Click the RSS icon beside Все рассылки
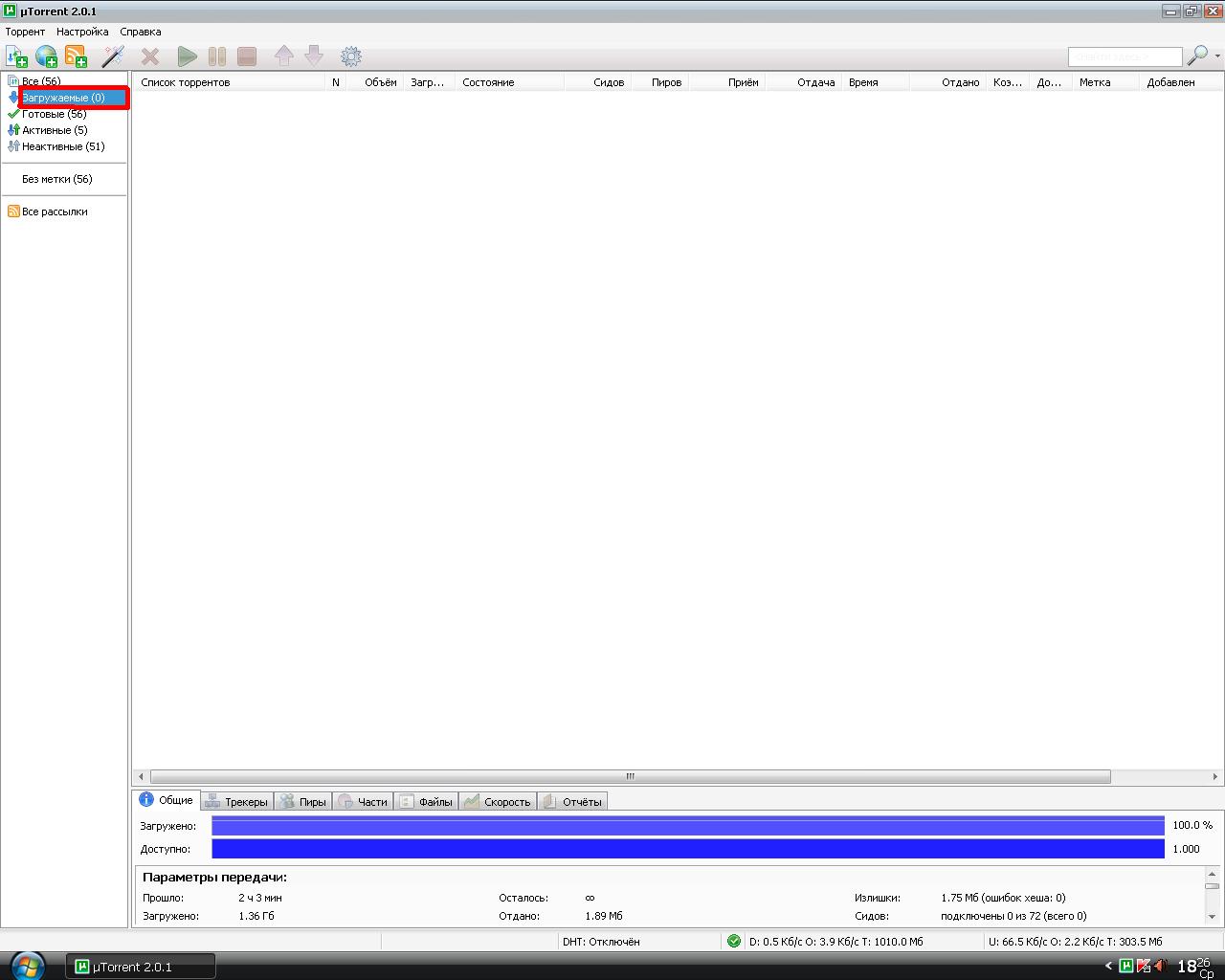Viewport: 1225px width, 980px height. [x=13, y=212]
